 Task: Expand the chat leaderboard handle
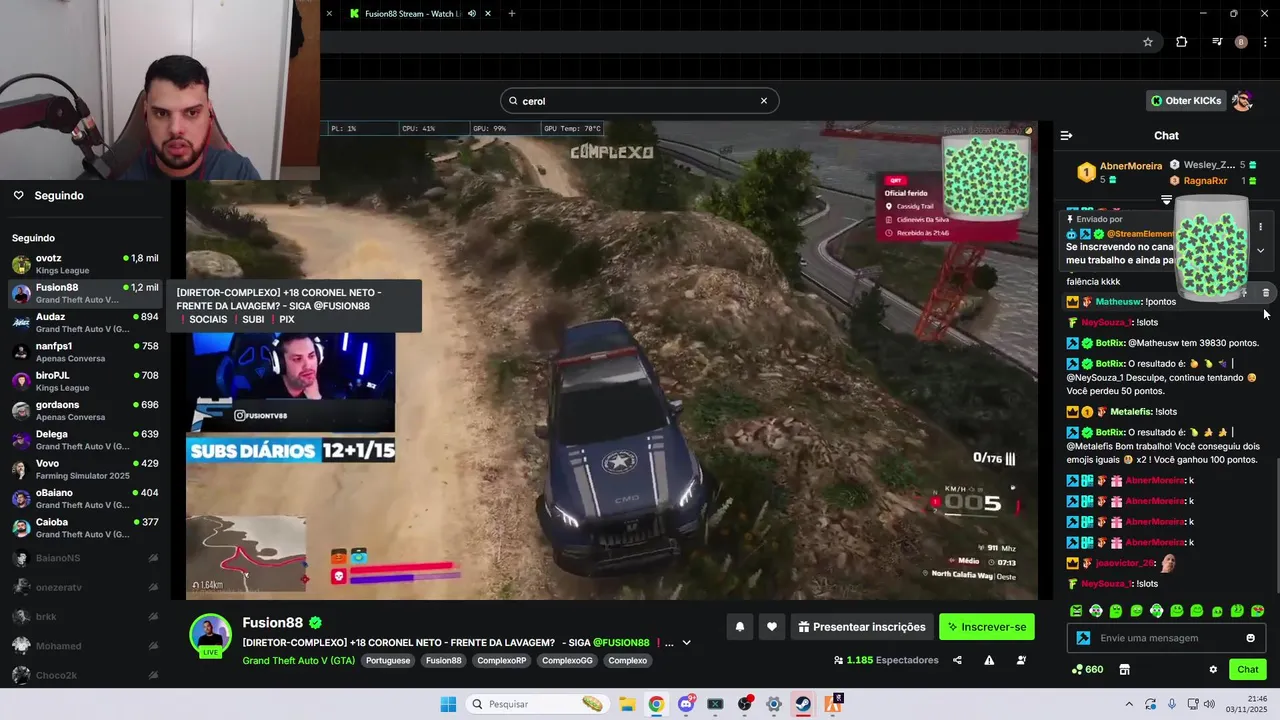(x=1166, y=200)
